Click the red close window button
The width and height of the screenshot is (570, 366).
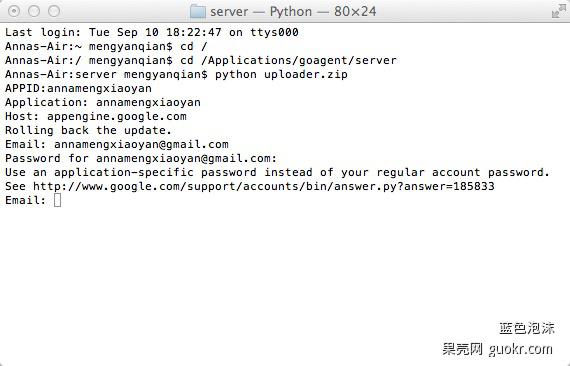[14, 11]
